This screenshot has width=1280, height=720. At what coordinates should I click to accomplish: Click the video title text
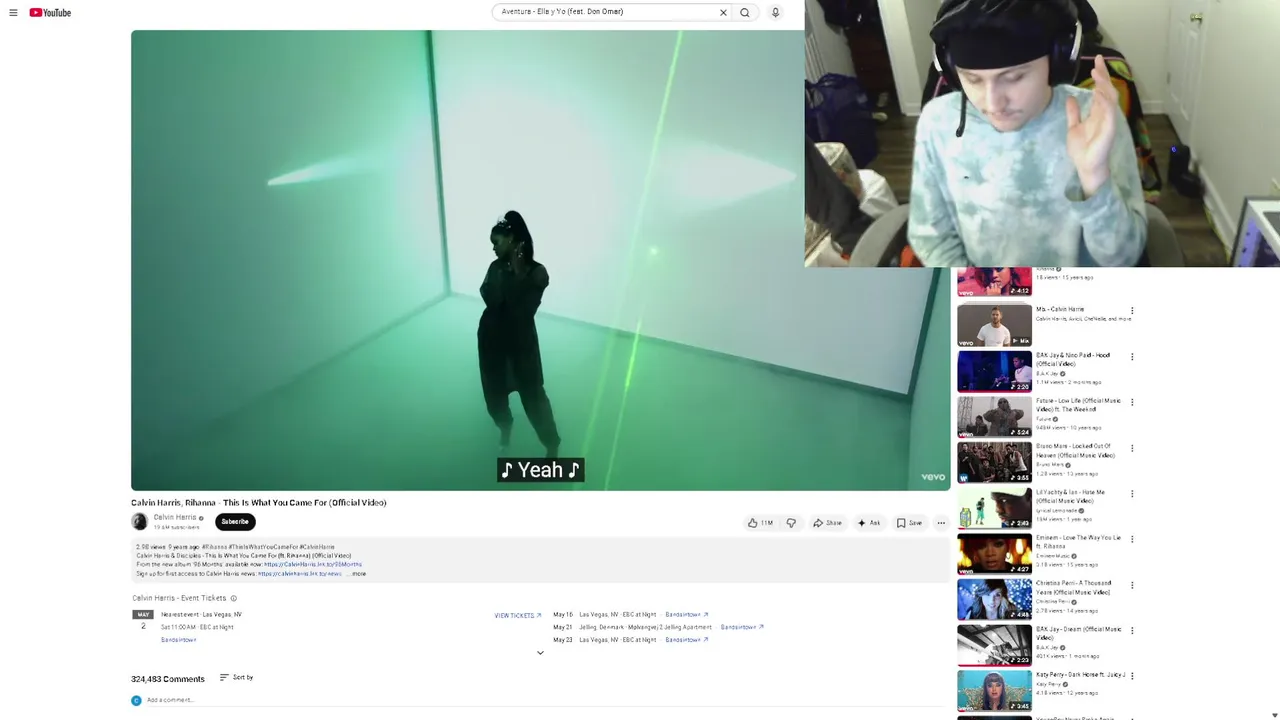click(x=259, y=503)
